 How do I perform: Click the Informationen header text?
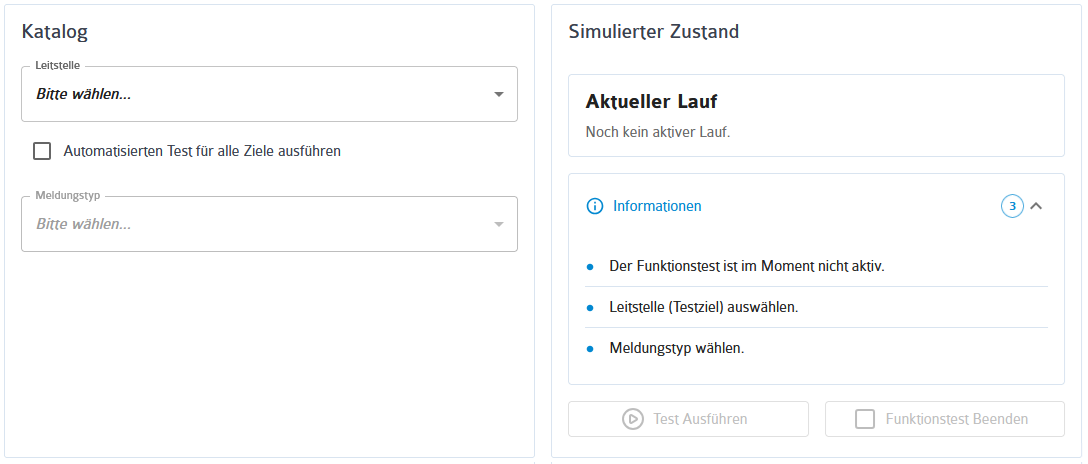tap(657, 206)
